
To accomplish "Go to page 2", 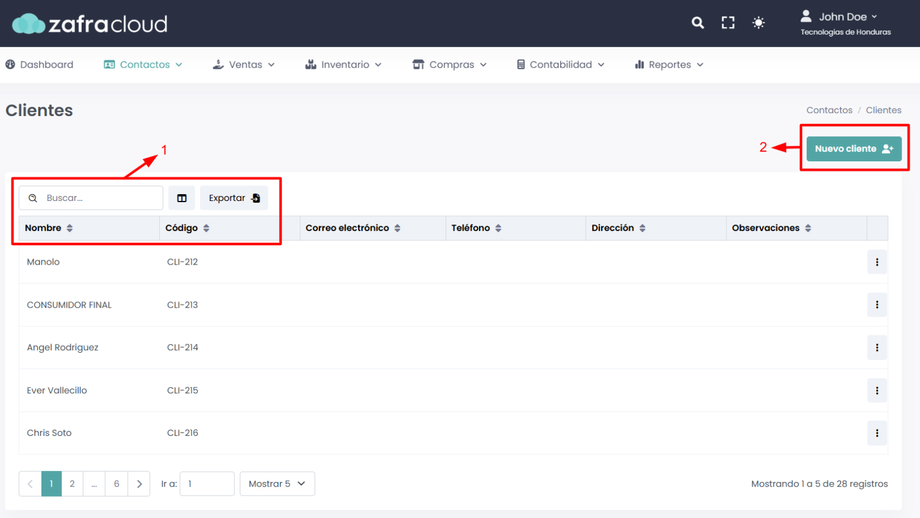I will (x=72, y=484).
